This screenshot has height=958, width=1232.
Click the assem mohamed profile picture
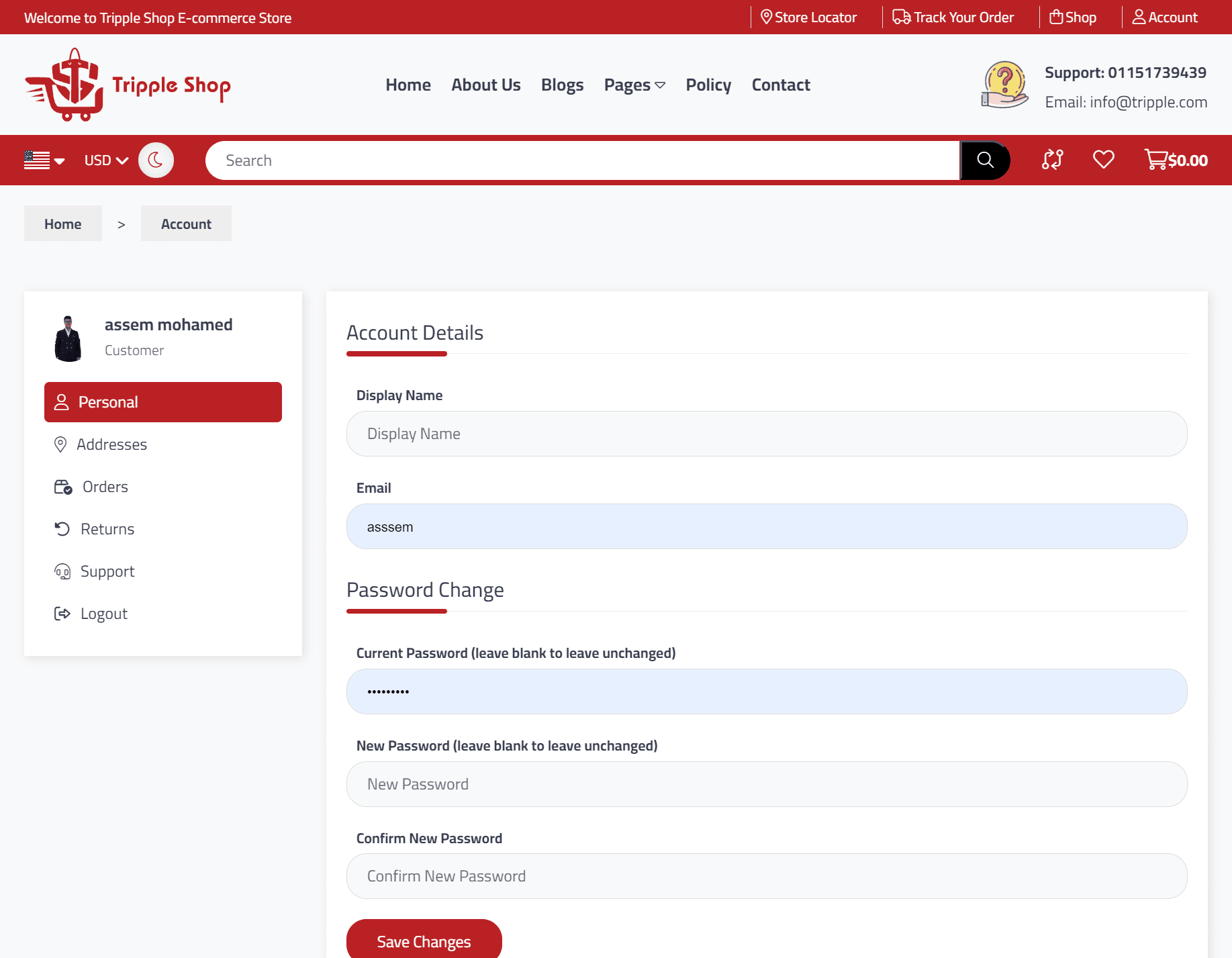point(68,338)
